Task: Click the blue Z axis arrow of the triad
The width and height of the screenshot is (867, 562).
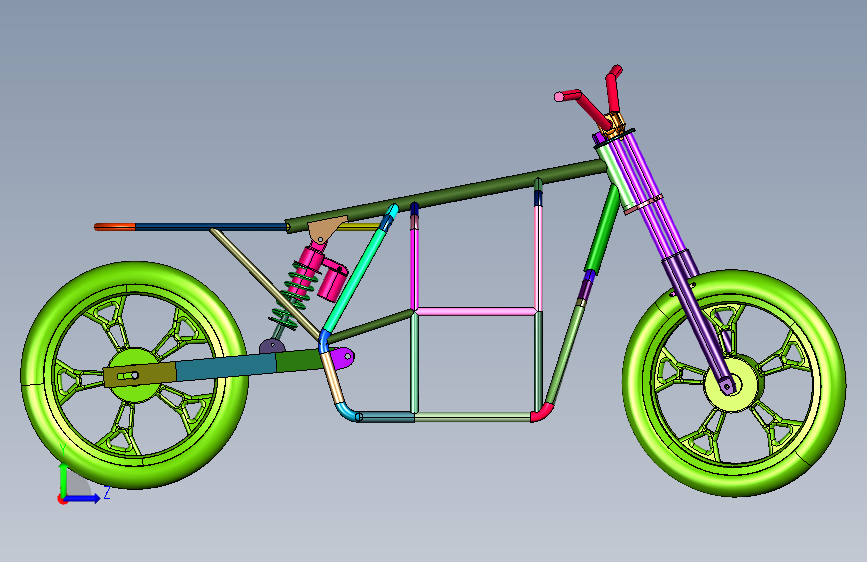Action: [83, 498]
